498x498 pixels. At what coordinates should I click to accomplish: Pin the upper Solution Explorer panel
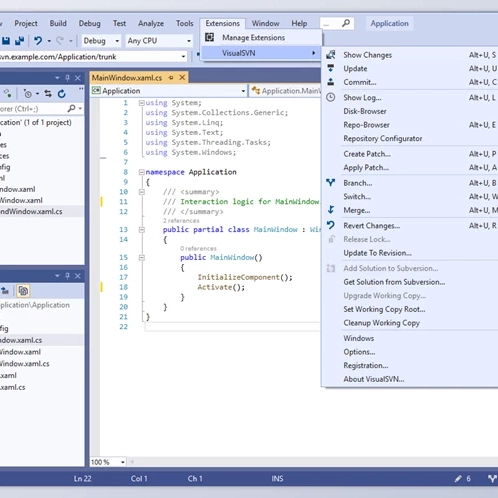pos(67,78)
